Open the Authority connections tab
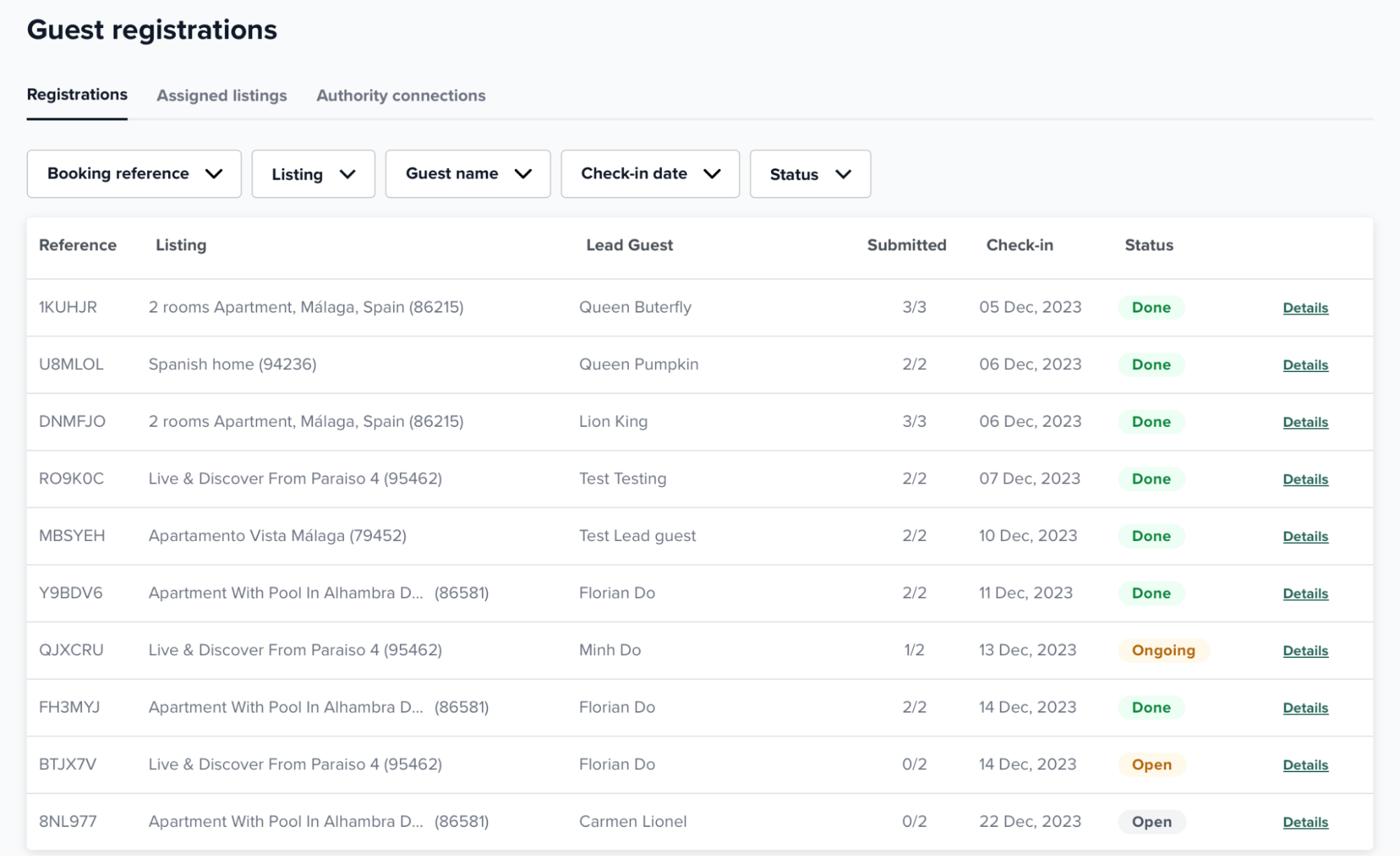Viewport: 1400px width, 857px height. pos(401,95)
